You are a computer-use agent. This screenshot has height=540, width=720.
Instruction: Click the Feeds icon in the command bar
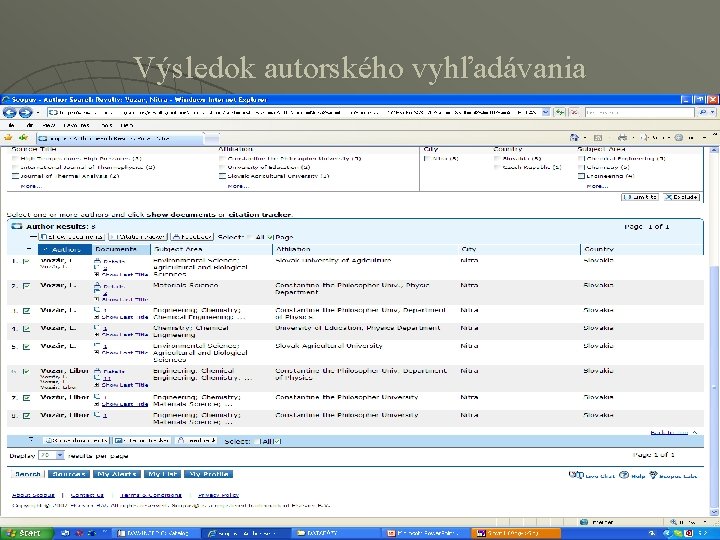(x=598, y=137)
